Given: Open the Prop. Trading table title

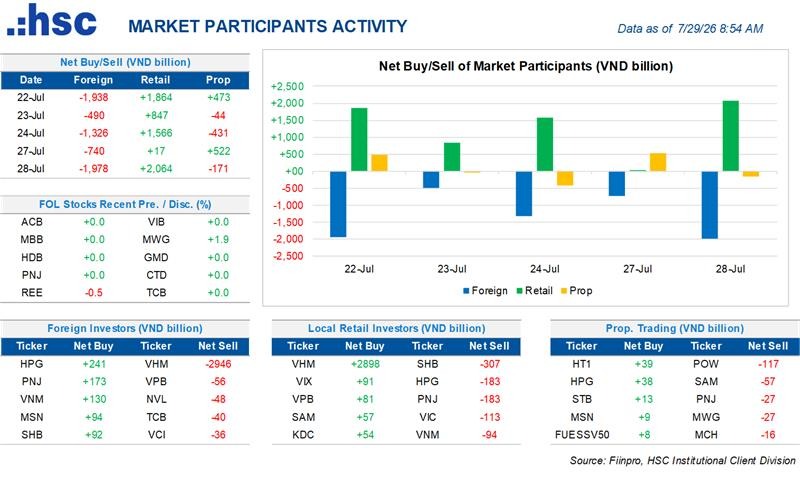Looking at the screenshot, I should pyautogui.click(x=674, y=329).
